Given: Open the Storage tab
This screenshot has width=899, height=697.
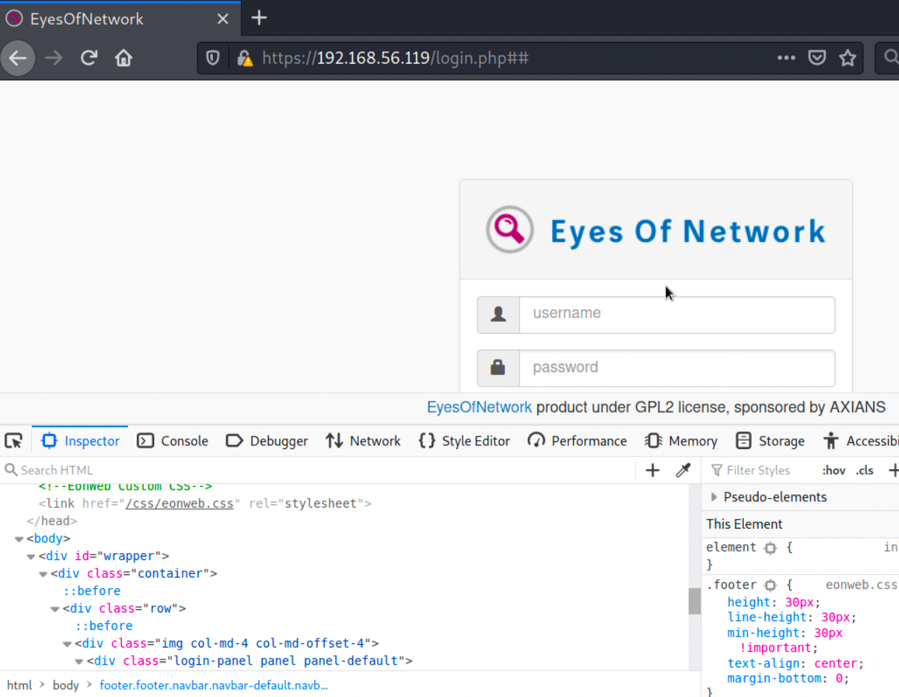Looking at the screenshot, I should pos(770,441).
